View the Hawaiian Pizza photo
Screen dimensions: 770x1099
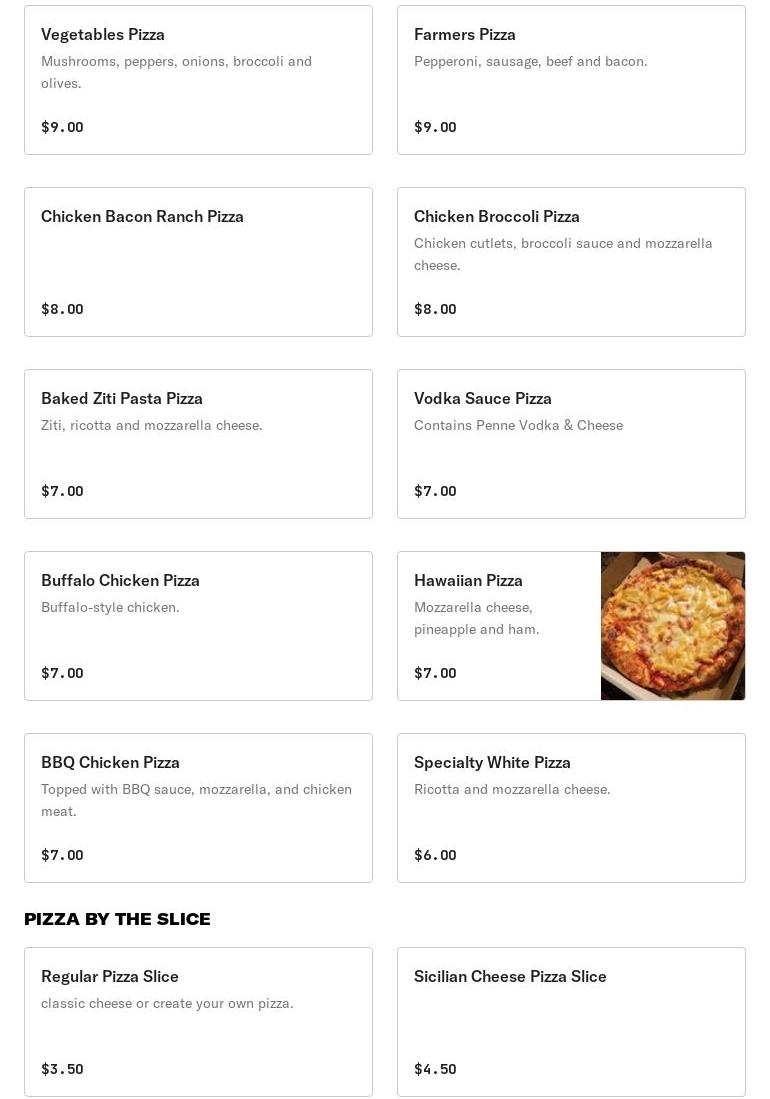(x=673, y=626)
